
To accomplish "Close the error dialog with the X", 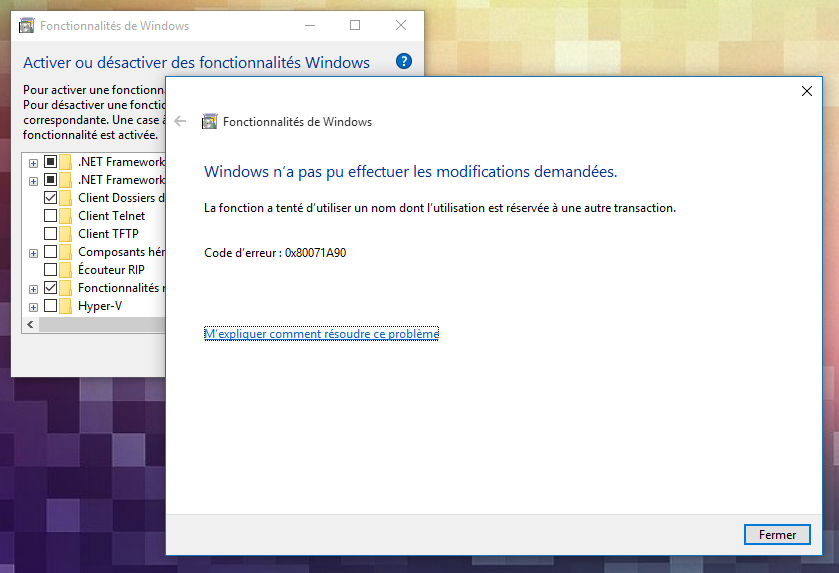I will coord(807,91).
